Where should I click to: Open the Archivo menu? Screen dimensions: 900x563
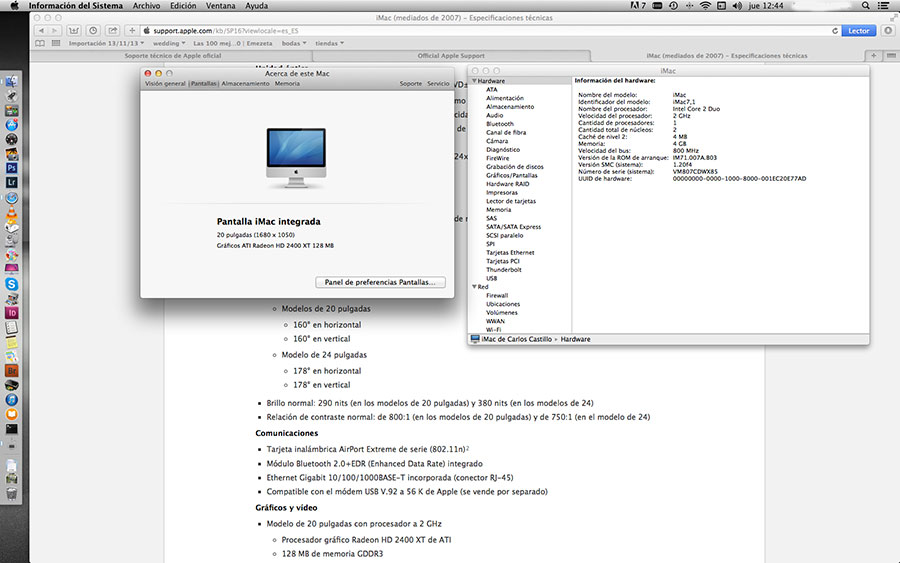[x=146, y=6]
